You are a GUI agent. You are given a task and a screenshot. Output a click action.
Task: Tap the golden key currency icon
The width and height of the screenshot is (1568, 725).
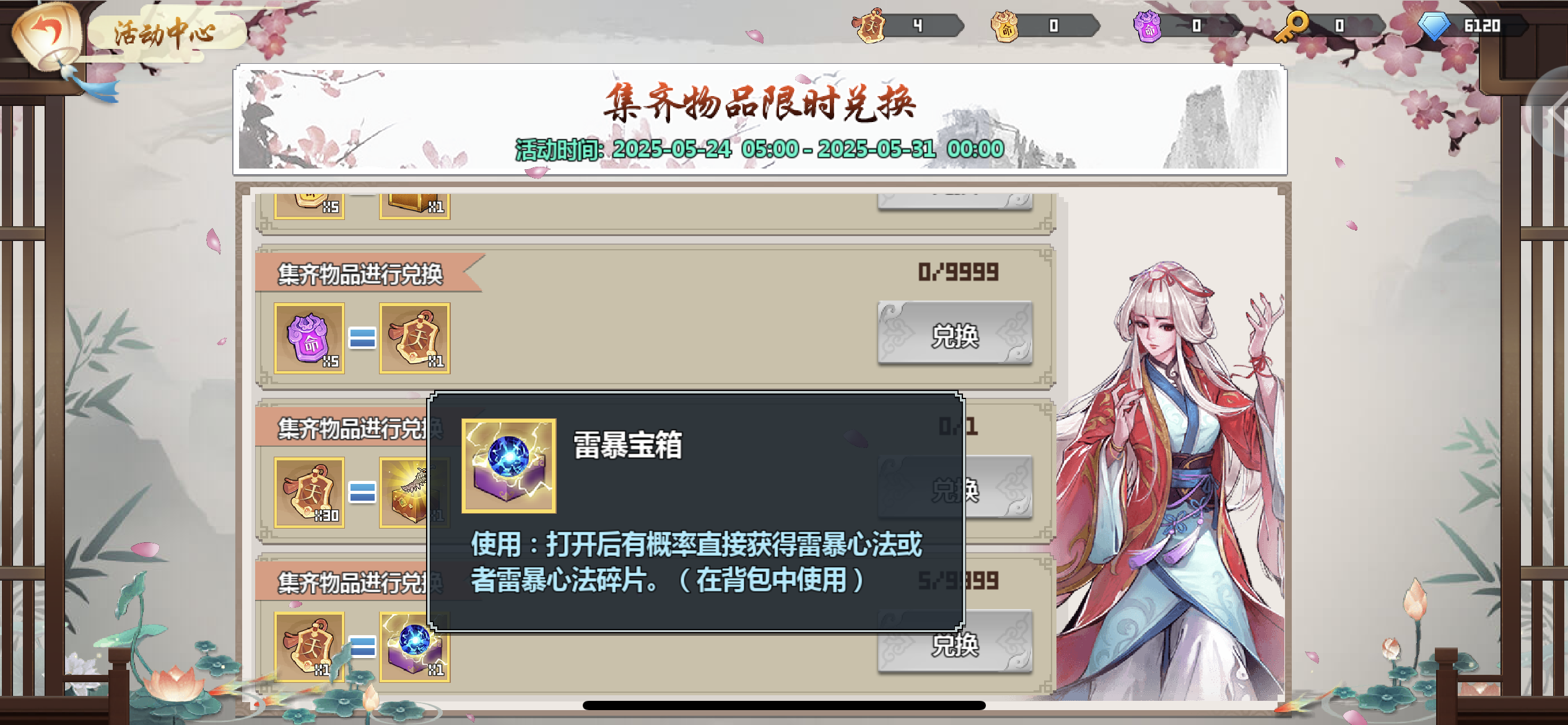[x=1292, y=25]
